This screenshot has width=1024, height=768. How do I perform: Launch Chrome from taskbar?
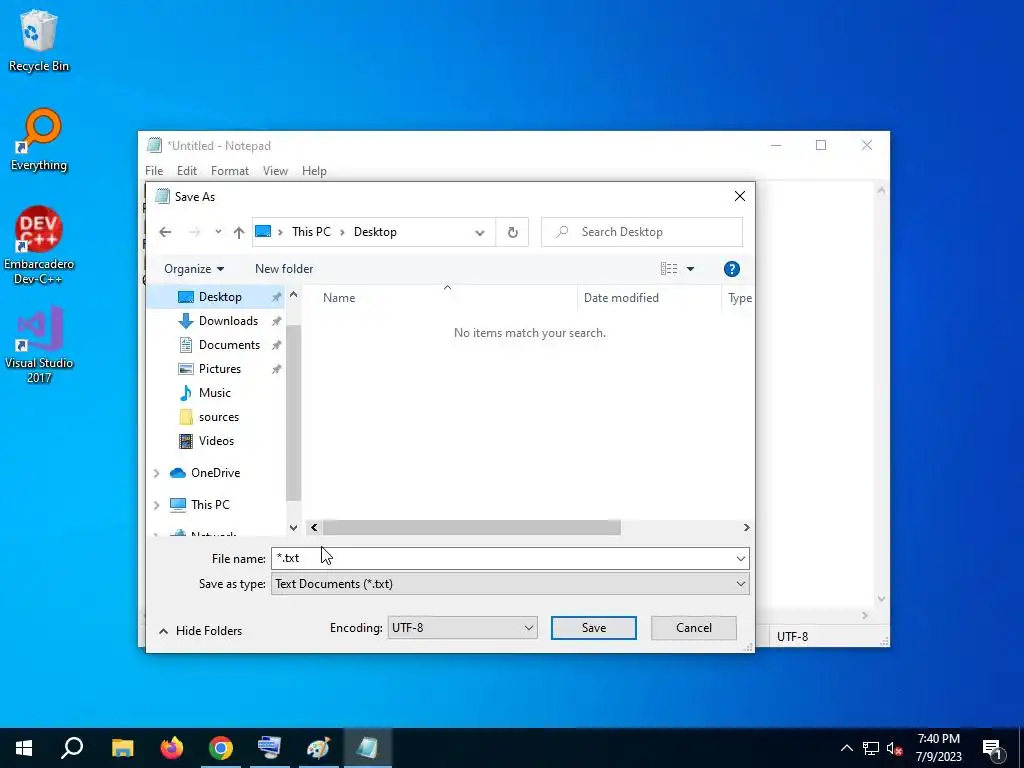pos(221,748)
